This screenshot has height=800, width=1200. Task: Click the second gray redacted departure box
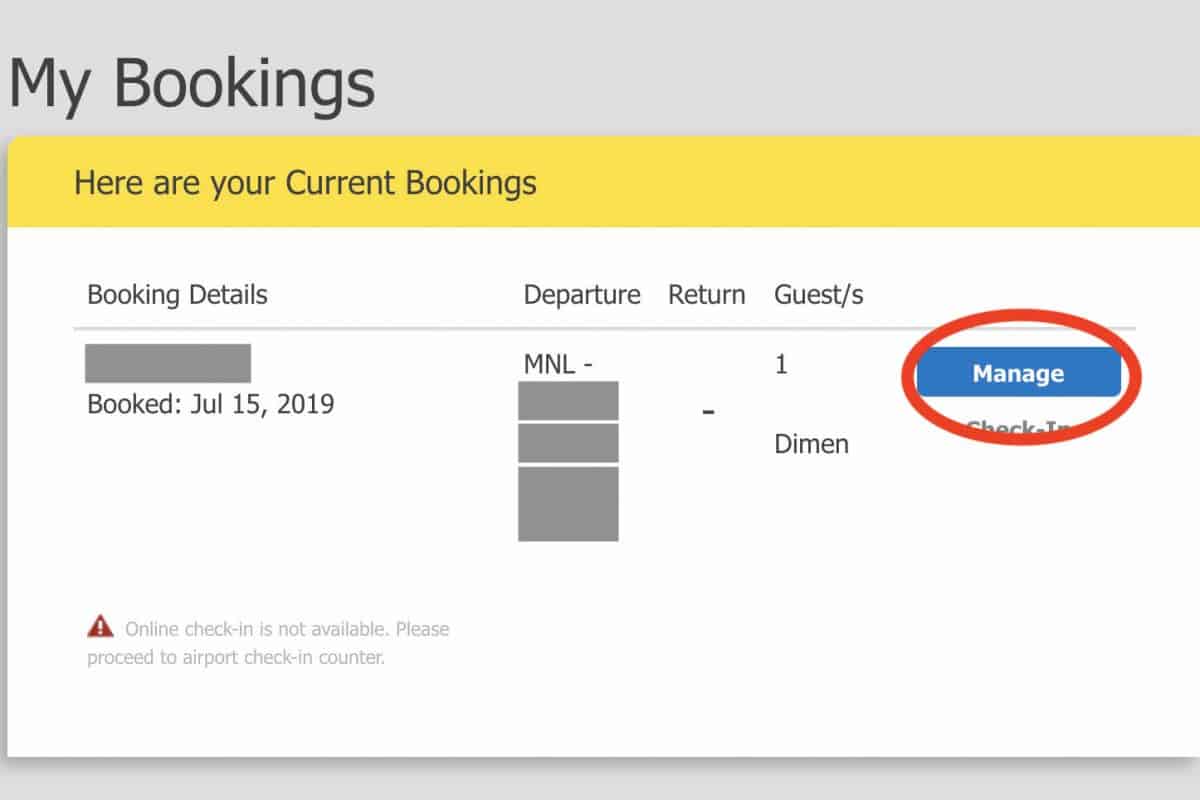(568, 443)
